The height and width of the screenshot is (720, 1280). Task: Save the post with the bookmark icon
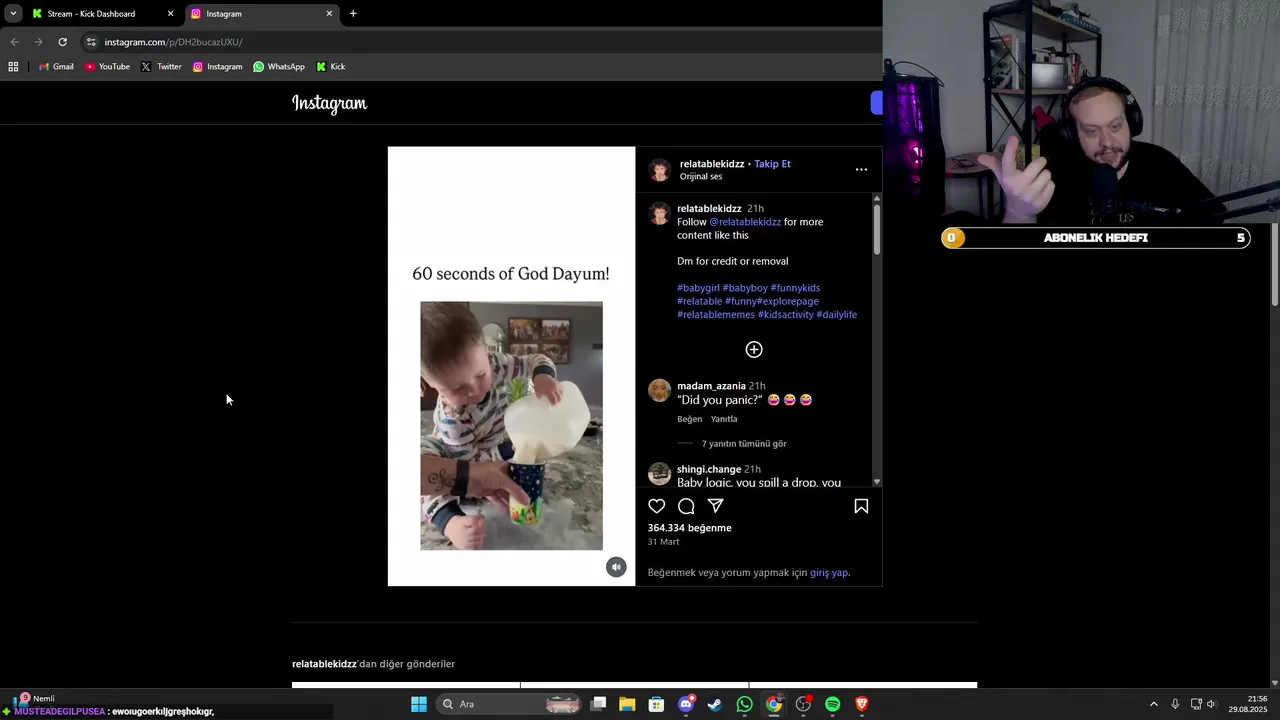861,506
